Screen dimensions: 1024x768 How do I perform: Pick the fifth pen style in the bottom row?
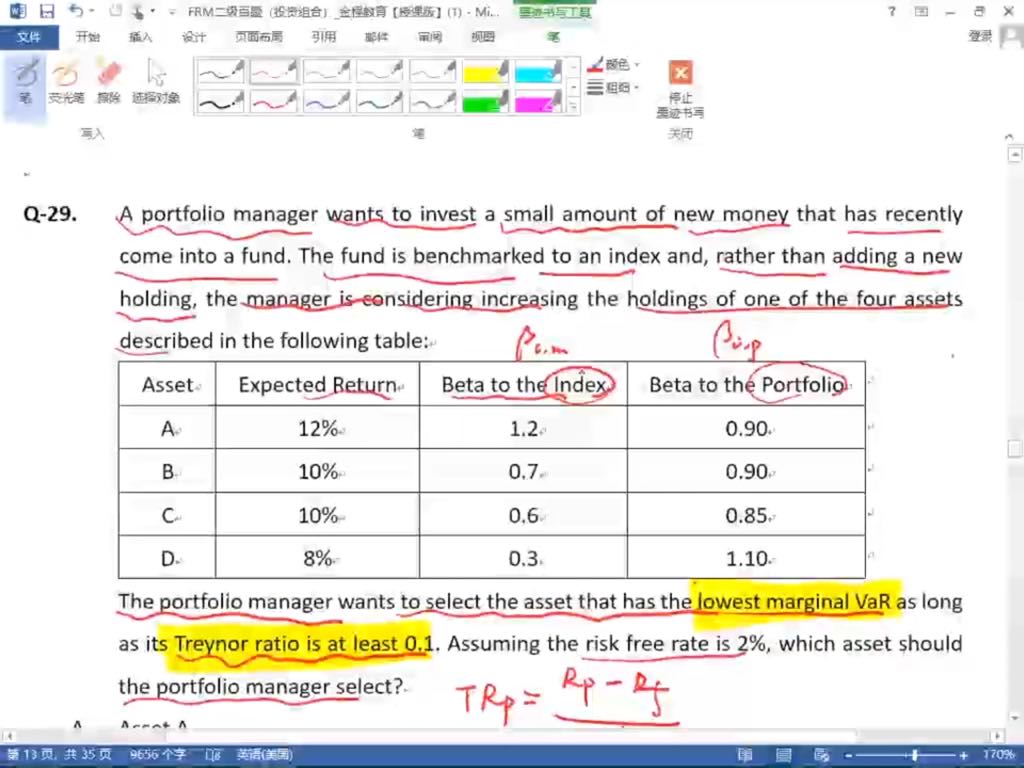[x=432, y=101]
